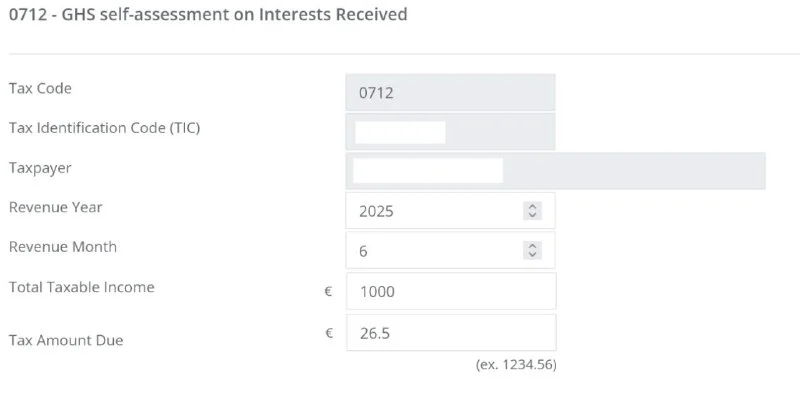
Task: Increase Revenue Year using the up arrow
Action: (532, 207)
